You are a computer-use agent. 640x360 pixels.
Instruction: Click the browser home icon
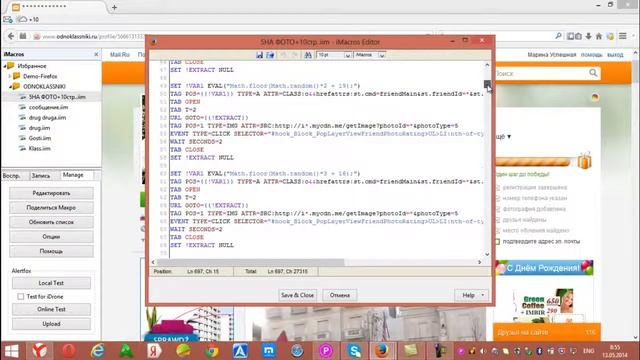(x=599, y=36)
